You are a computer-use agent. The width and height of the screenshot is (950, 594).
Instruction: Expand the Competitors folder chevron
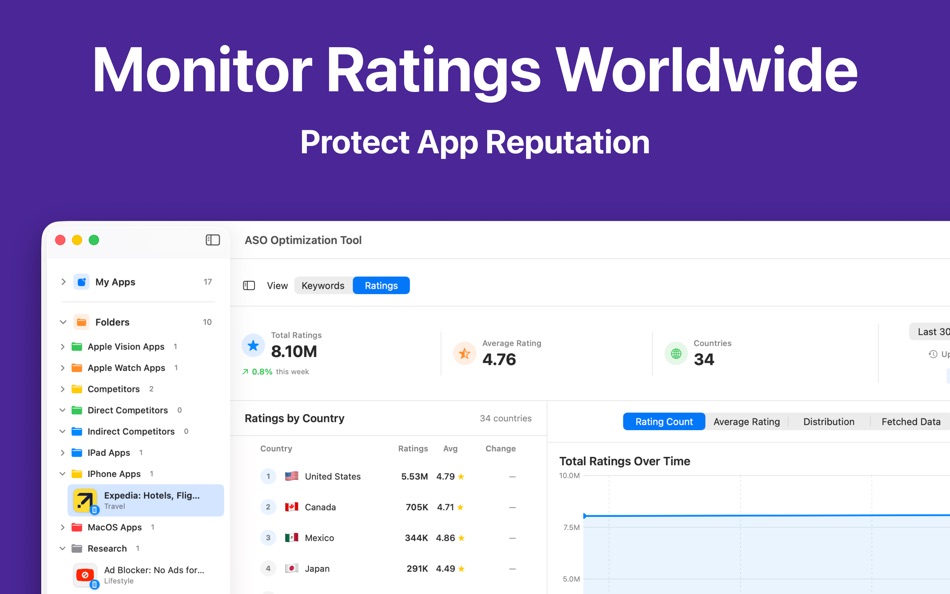tap(62, 389)
